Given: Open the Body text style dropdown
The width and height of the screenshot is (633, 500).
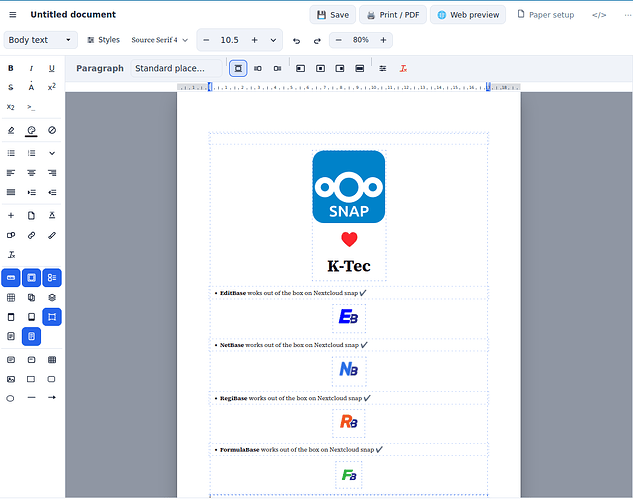Looking at the screenshot, I should pos(40,40).
